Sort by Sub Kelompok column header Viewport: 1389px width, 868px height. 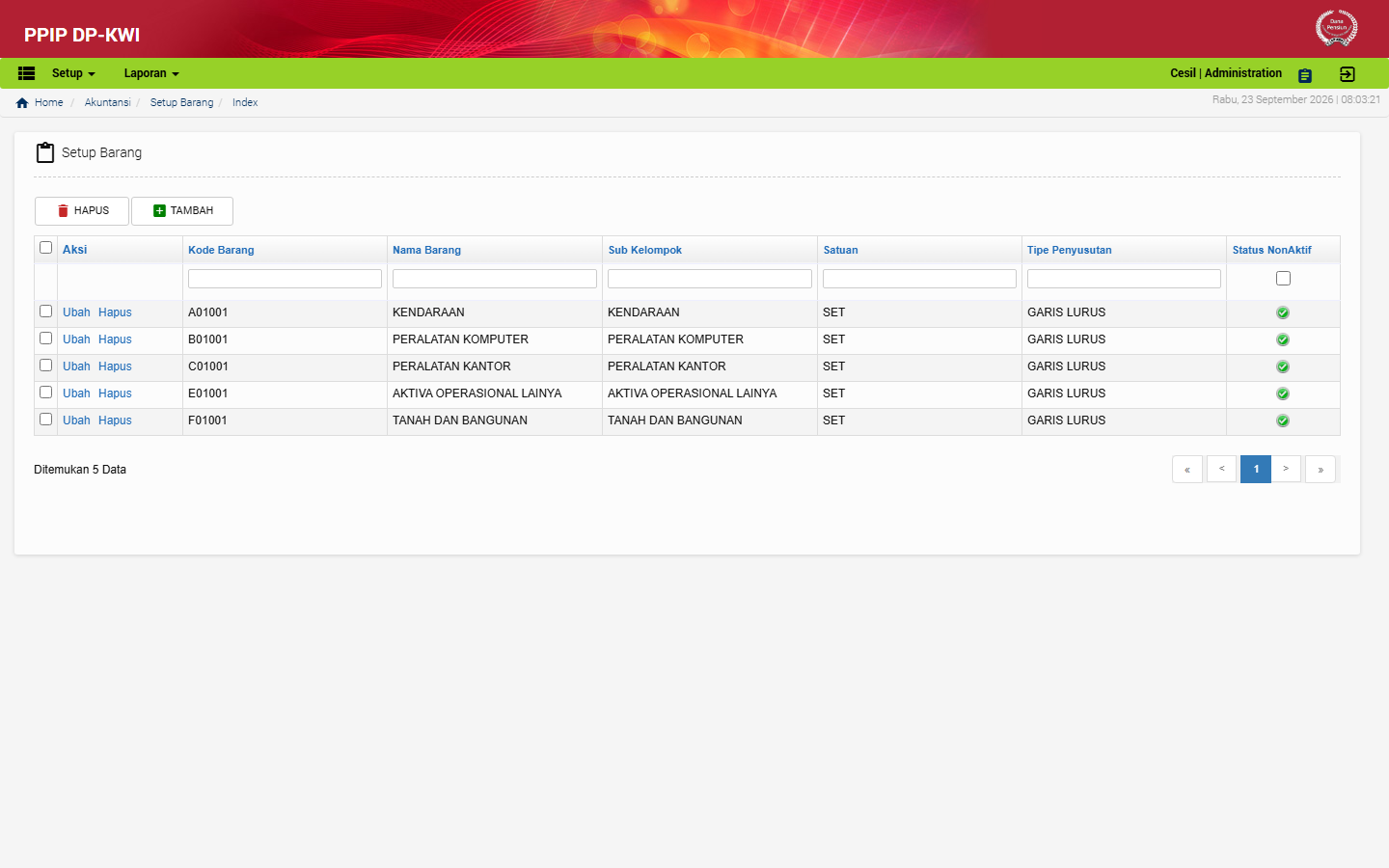point(644,250)
